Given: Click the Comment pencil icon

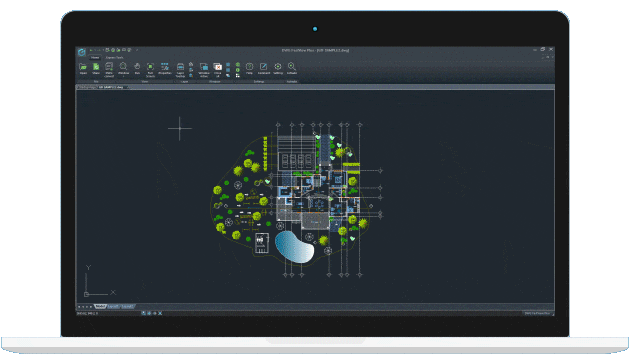Looking at the screenshot, I should pos(264,68).
